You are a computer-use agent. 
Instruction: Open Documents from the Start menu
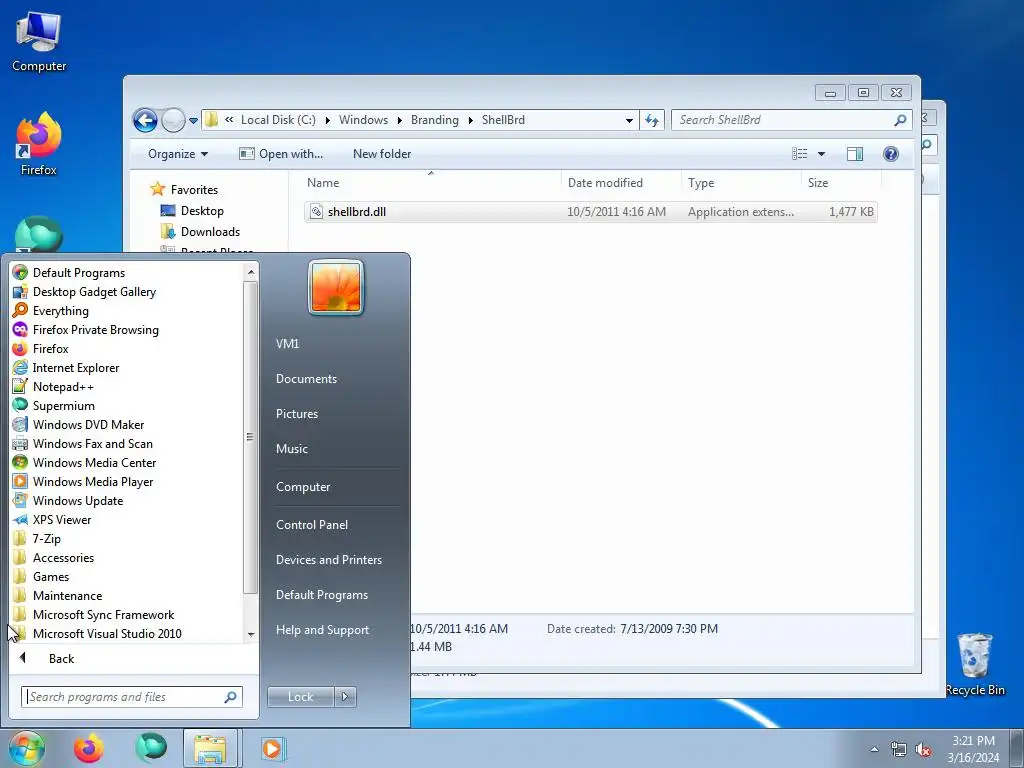coord(306,379)
